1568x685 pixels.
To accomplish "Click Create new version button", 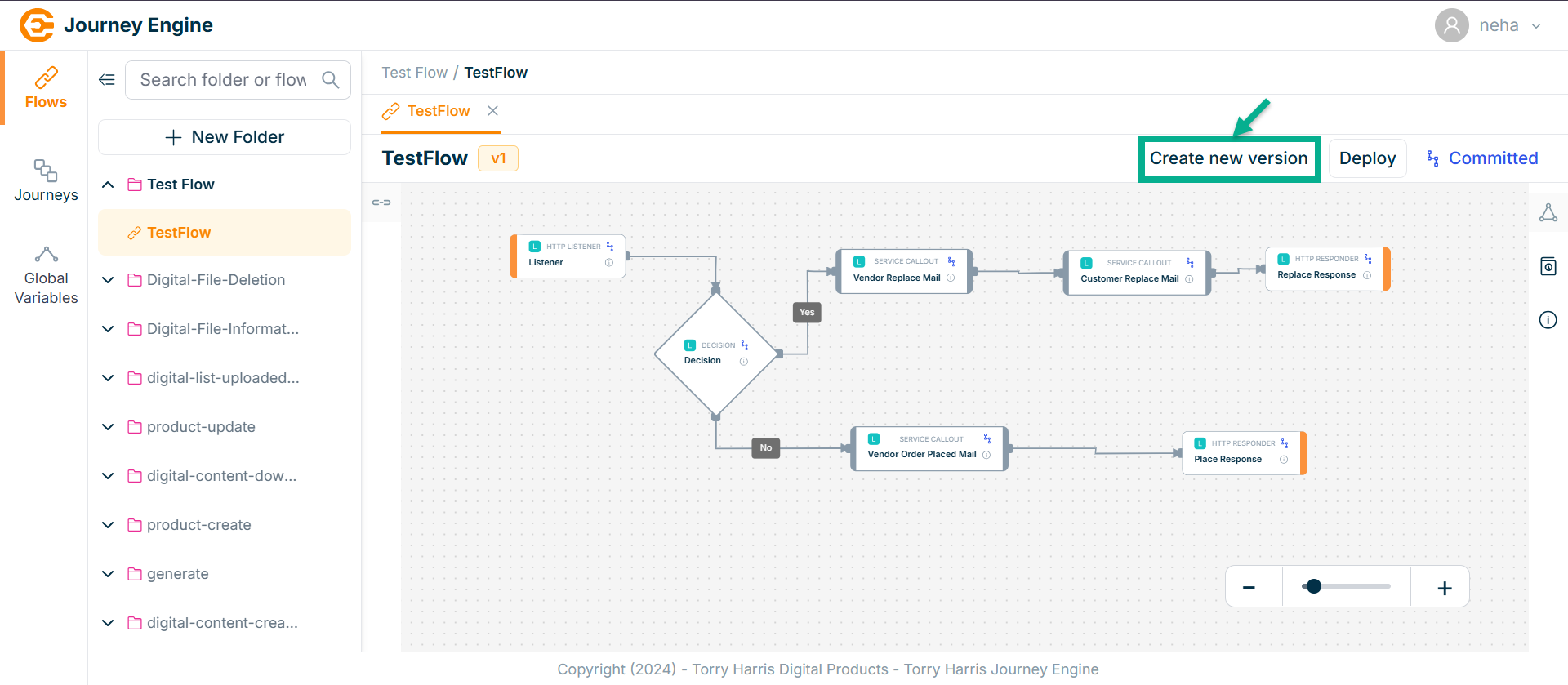I will (x=1228, y=158).
